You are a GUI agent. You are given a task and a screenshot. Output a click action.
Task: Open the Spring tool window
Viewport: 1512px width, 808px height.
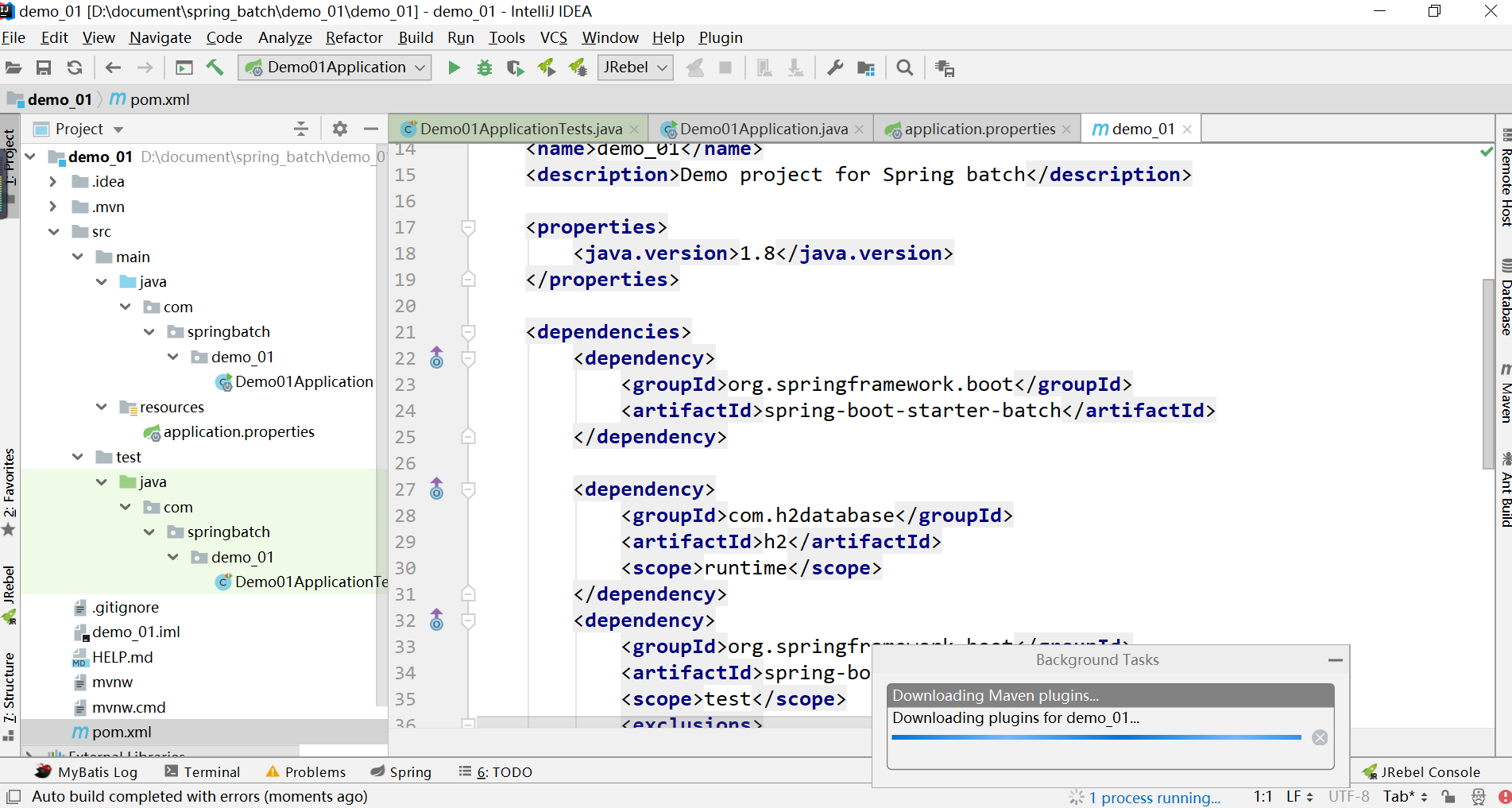(x=401, y=771)
